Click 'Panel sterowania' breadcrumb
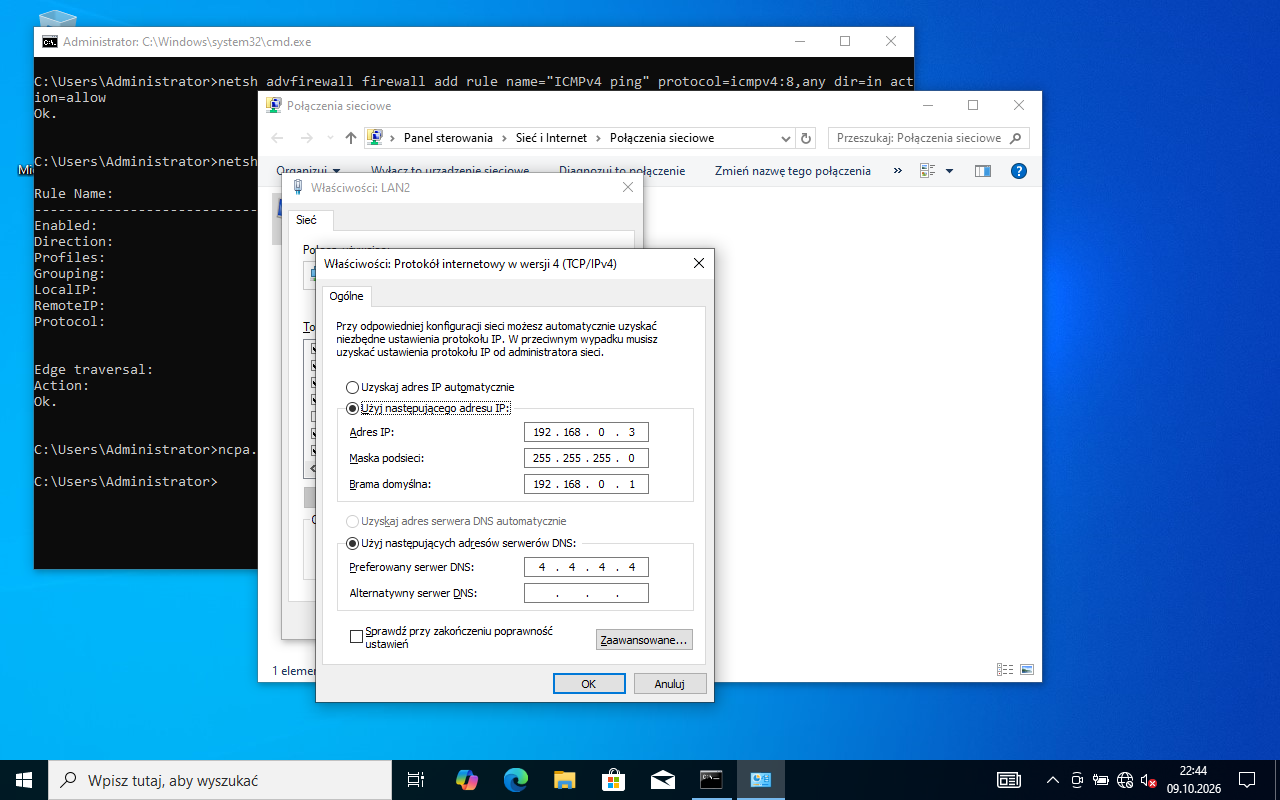 (448, 138)
